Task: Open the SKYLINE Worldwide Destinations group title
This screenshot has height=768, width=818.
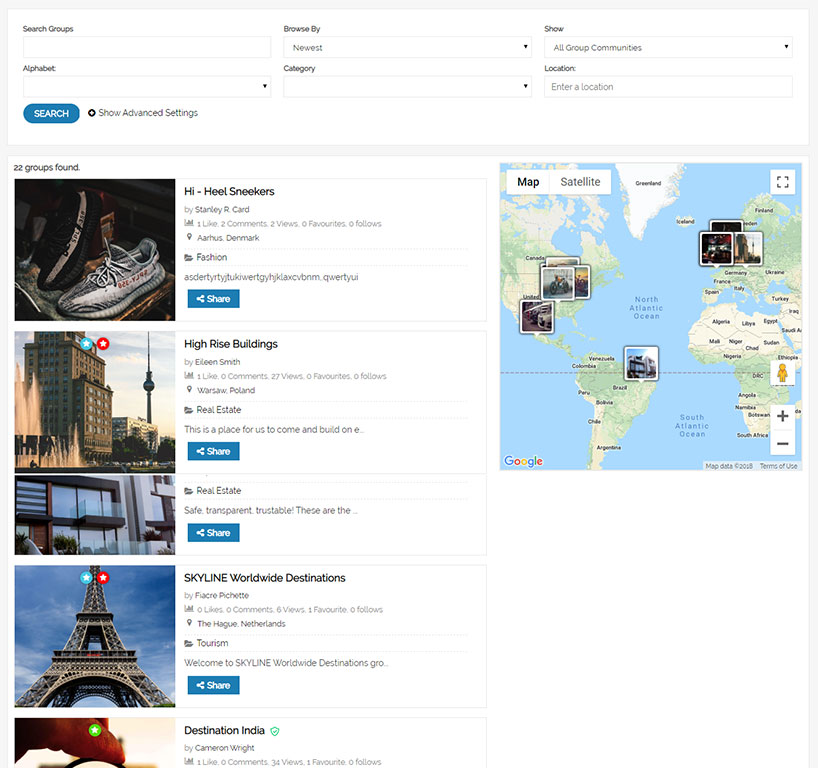Action: pyautogui.click(x=265, y=578)
